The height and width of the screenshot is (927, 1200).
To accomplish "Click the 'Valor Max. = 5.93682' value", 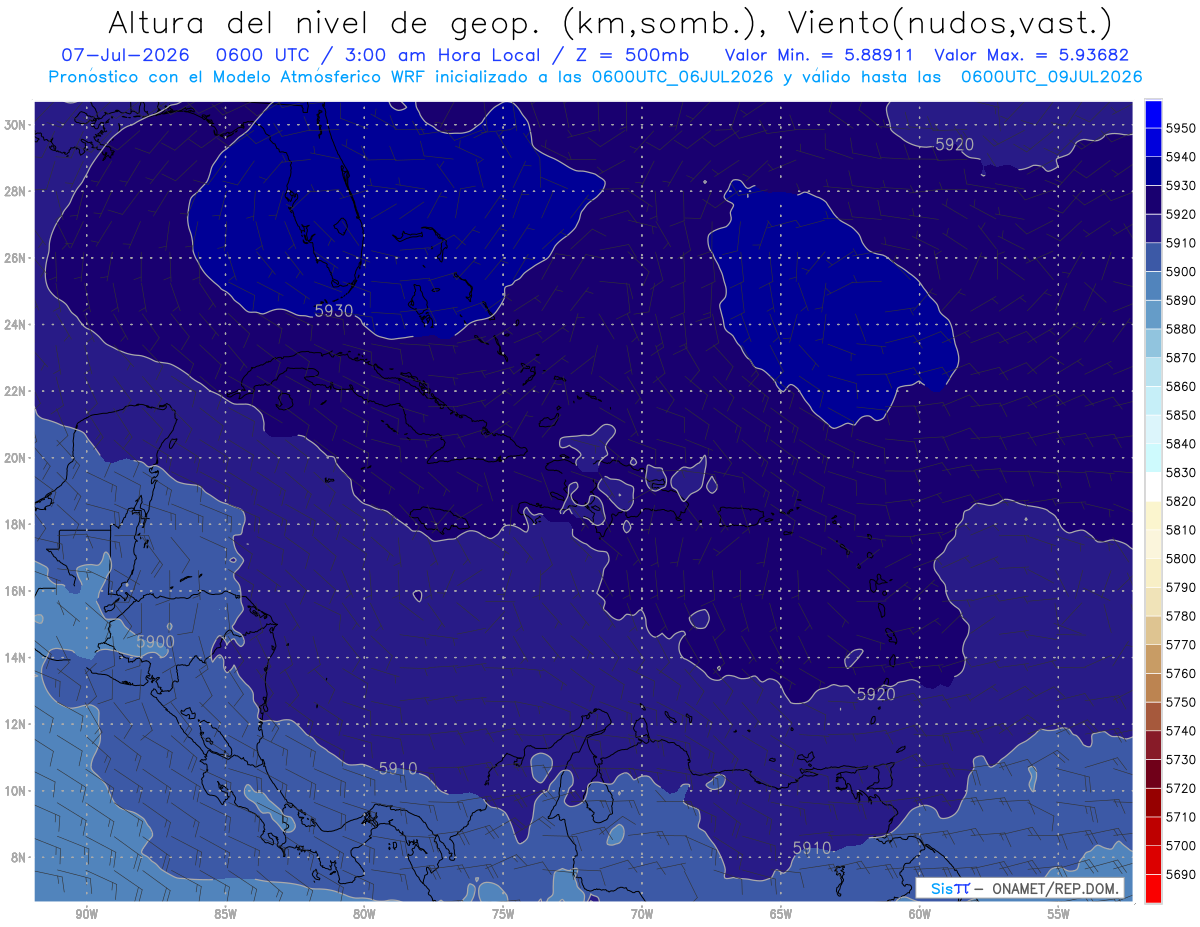I will [1031, 55].
